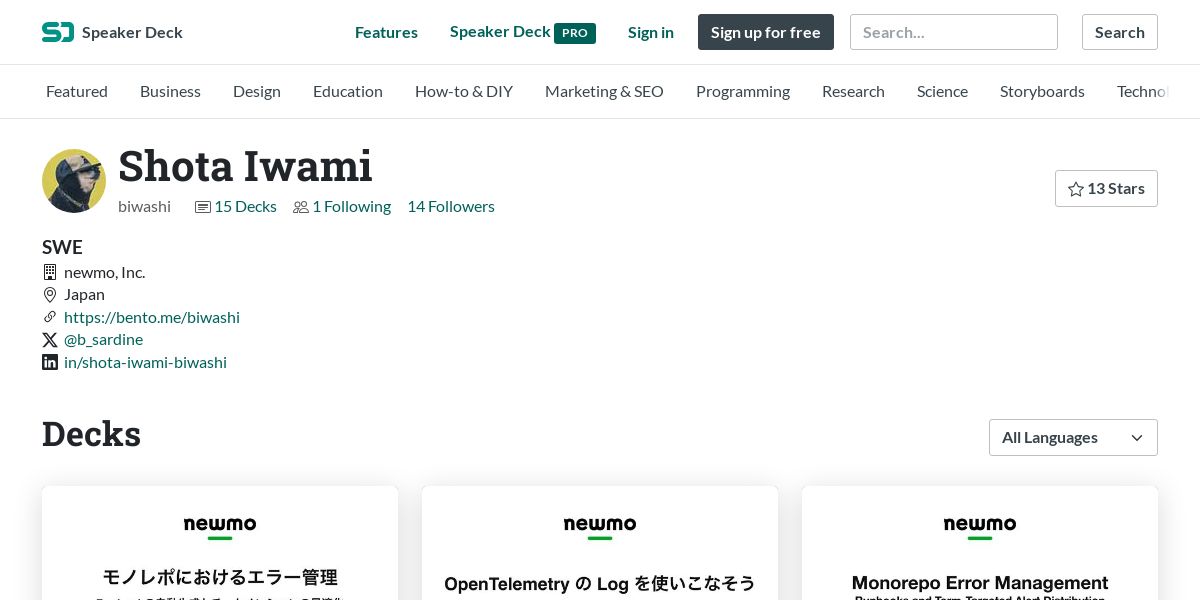Click the newmo, Inc. company text
Screen dimensions: 1200x600
[104, 272]
